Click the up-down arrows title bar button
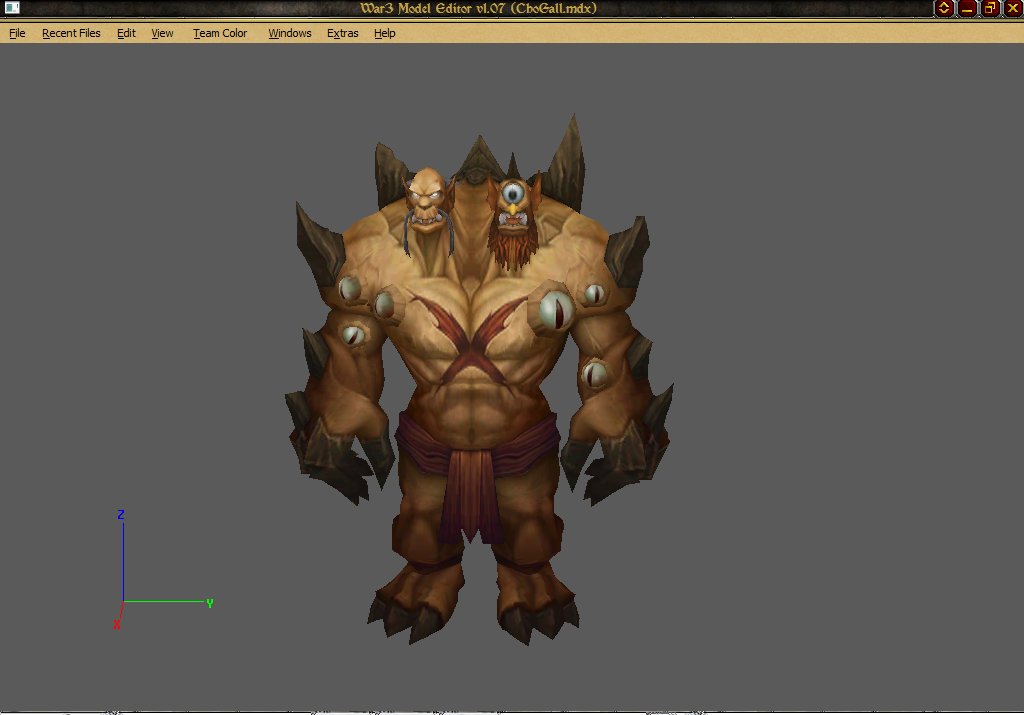The width and height of the screenshot is (1024, 715). click(x=944, y=8)
